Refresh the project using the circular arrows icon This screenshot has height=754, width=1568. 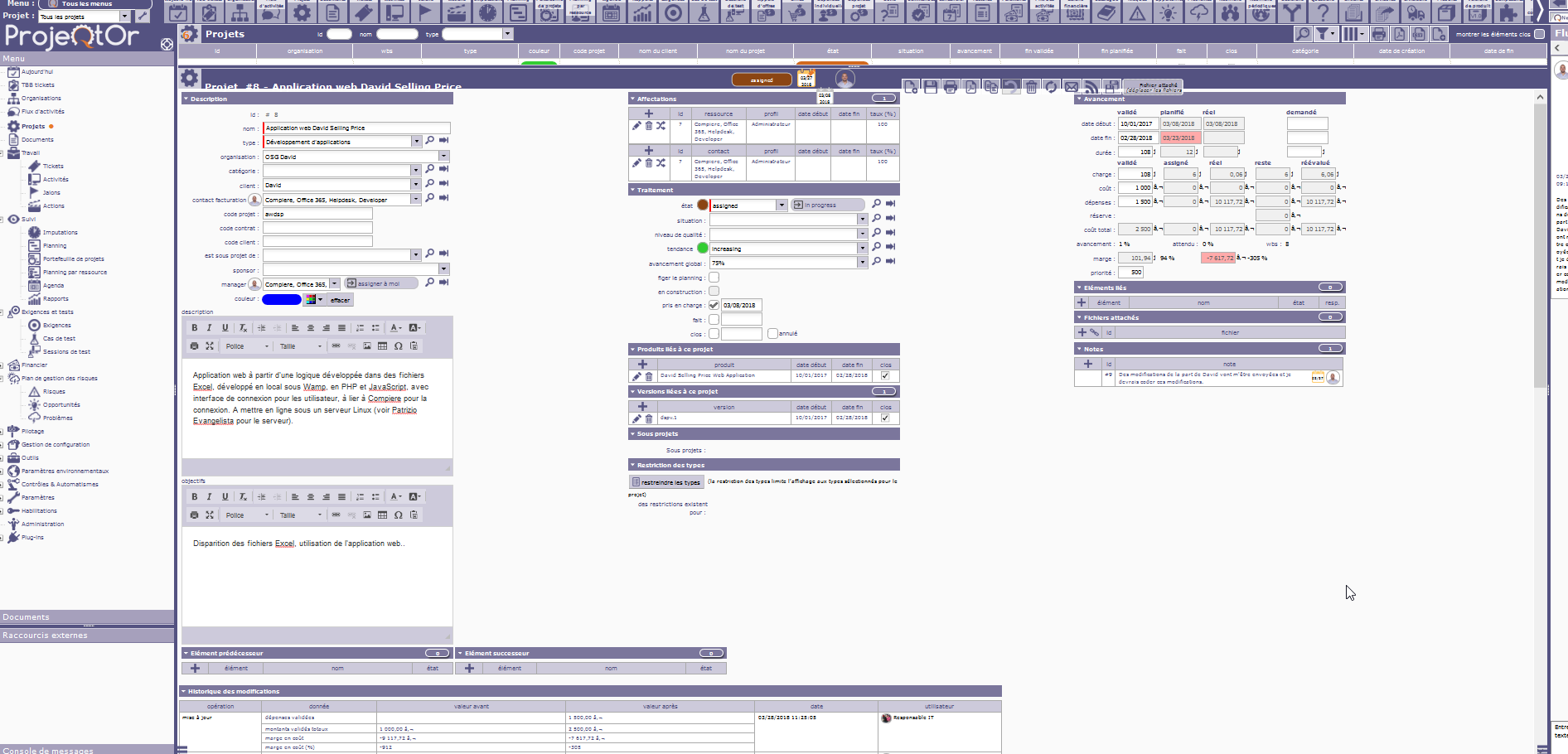coord(1051,87)
